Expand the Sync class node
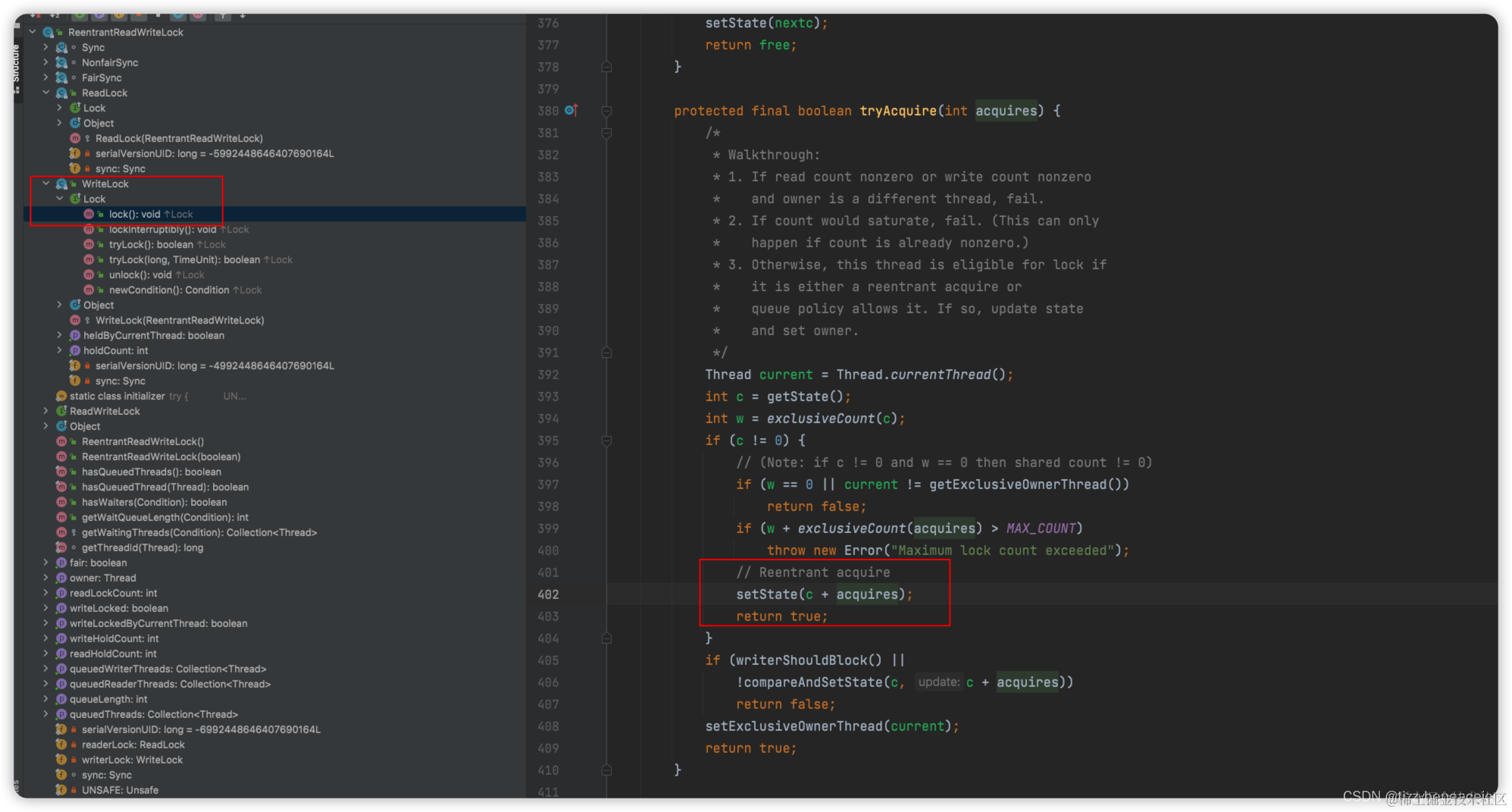Image resolution: width=1512 pixels, height=812 pixels. pos(46,47)
